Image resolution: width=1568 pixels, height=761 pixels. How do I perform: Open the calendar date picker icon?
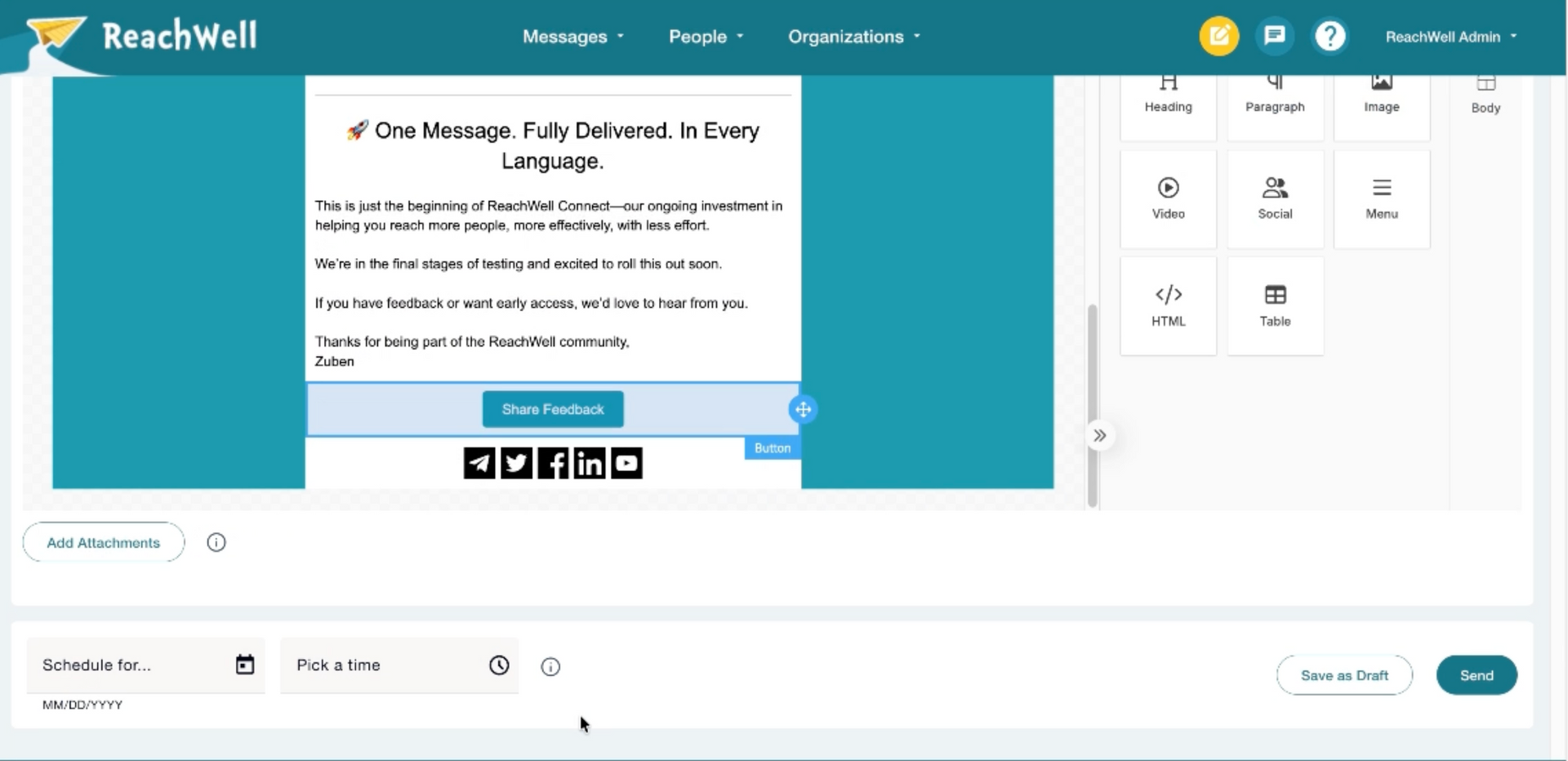click(245, 665)
